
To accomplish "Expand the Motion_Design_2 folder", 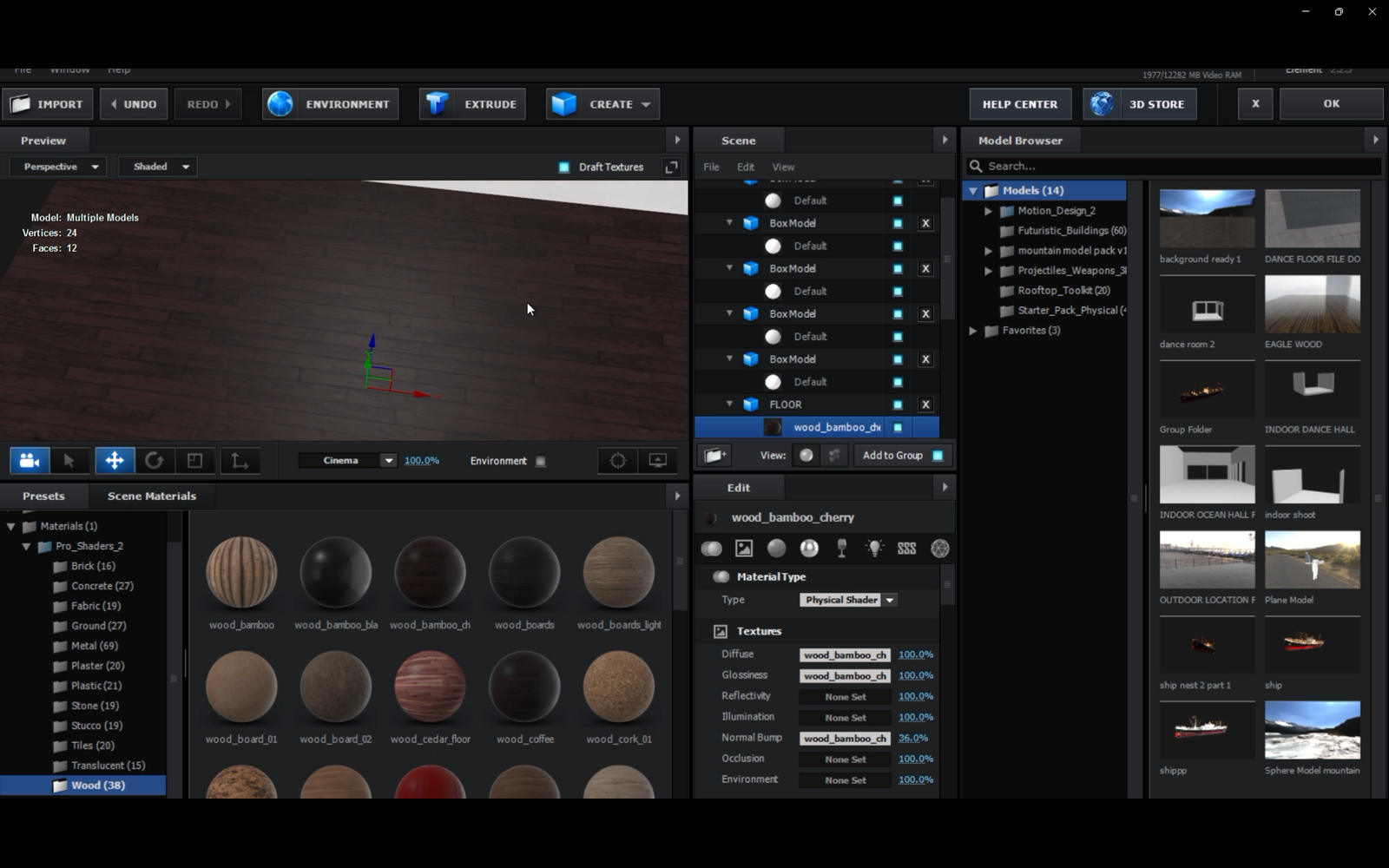I will point(988,211).
